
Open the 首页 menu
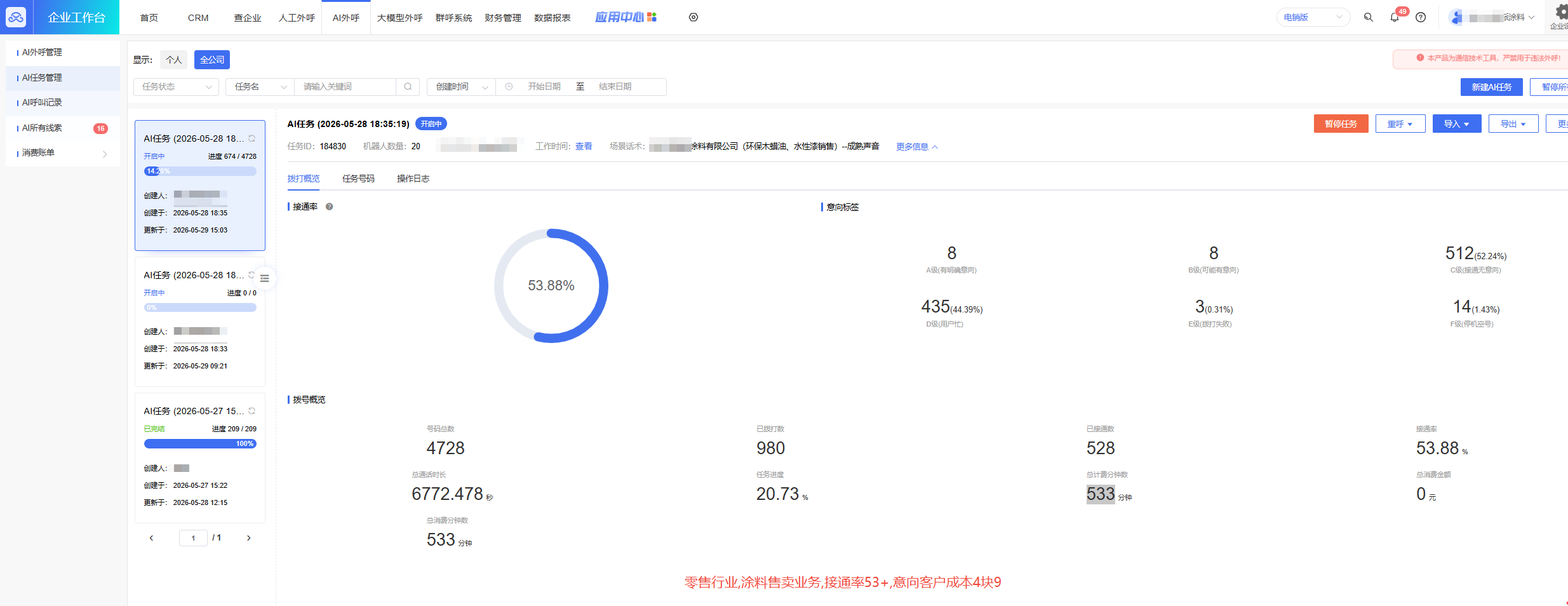[149, 18]
